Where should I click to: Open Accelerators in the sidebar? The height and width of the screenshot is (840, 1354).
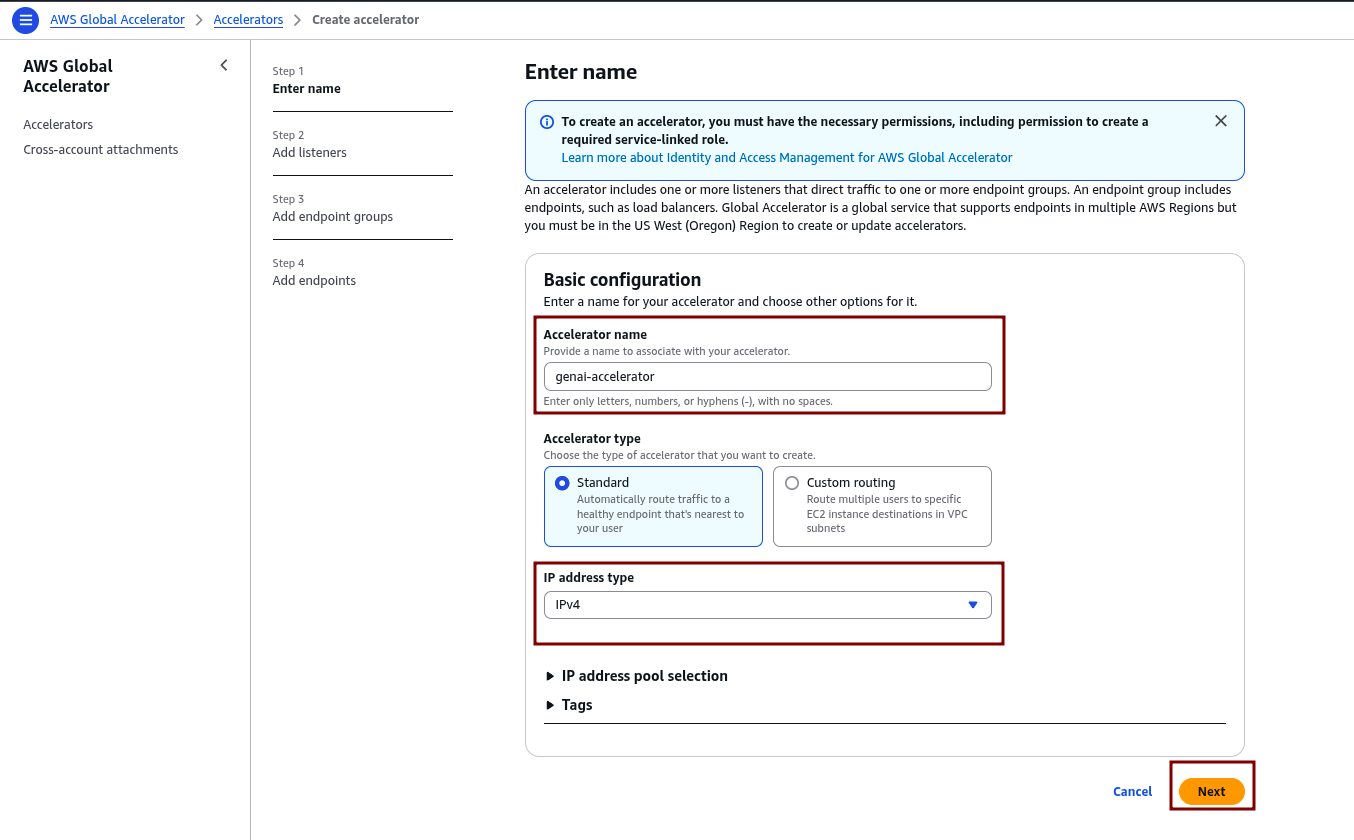(x=58, y=125)
